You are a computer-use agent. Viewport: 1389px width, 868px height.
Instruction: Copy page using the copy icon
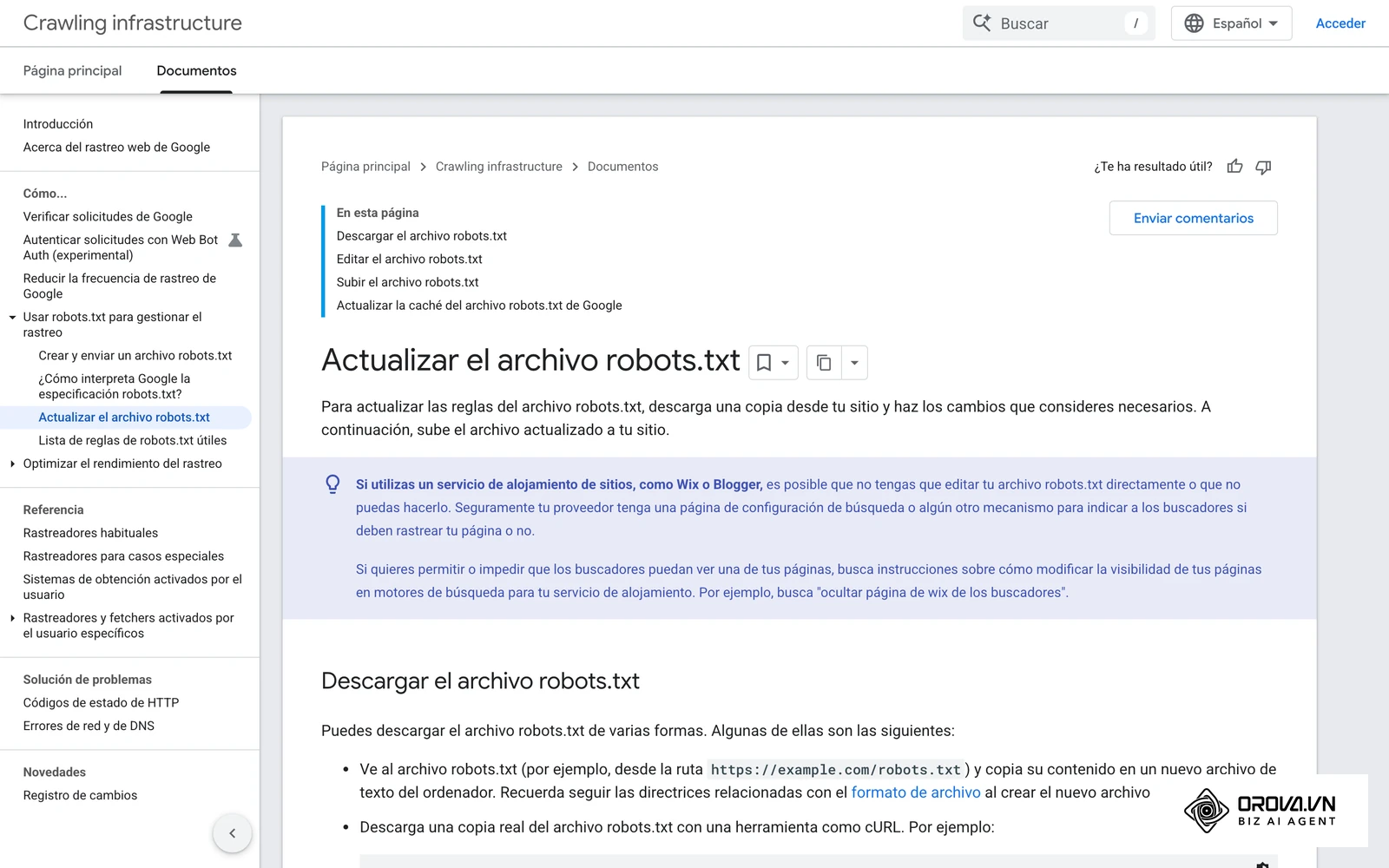[x=824, y=363]
